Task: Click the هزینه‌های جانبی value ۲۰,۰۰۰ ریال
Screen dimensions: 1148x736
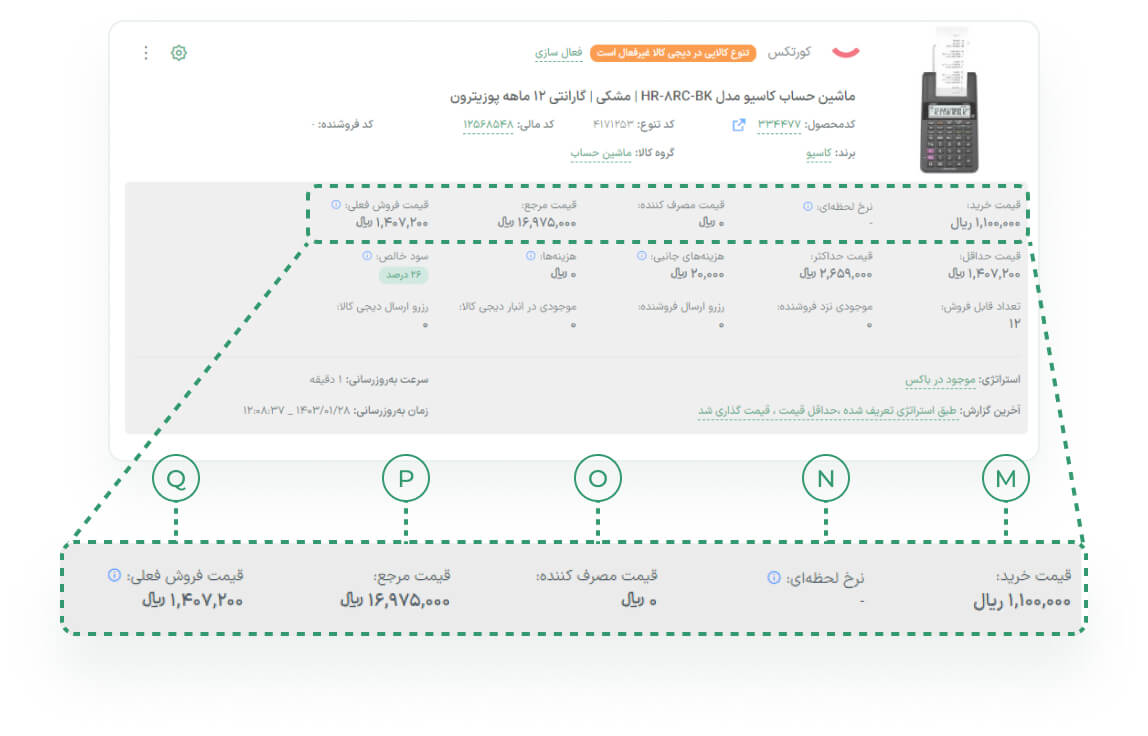Action: point(697,274)
